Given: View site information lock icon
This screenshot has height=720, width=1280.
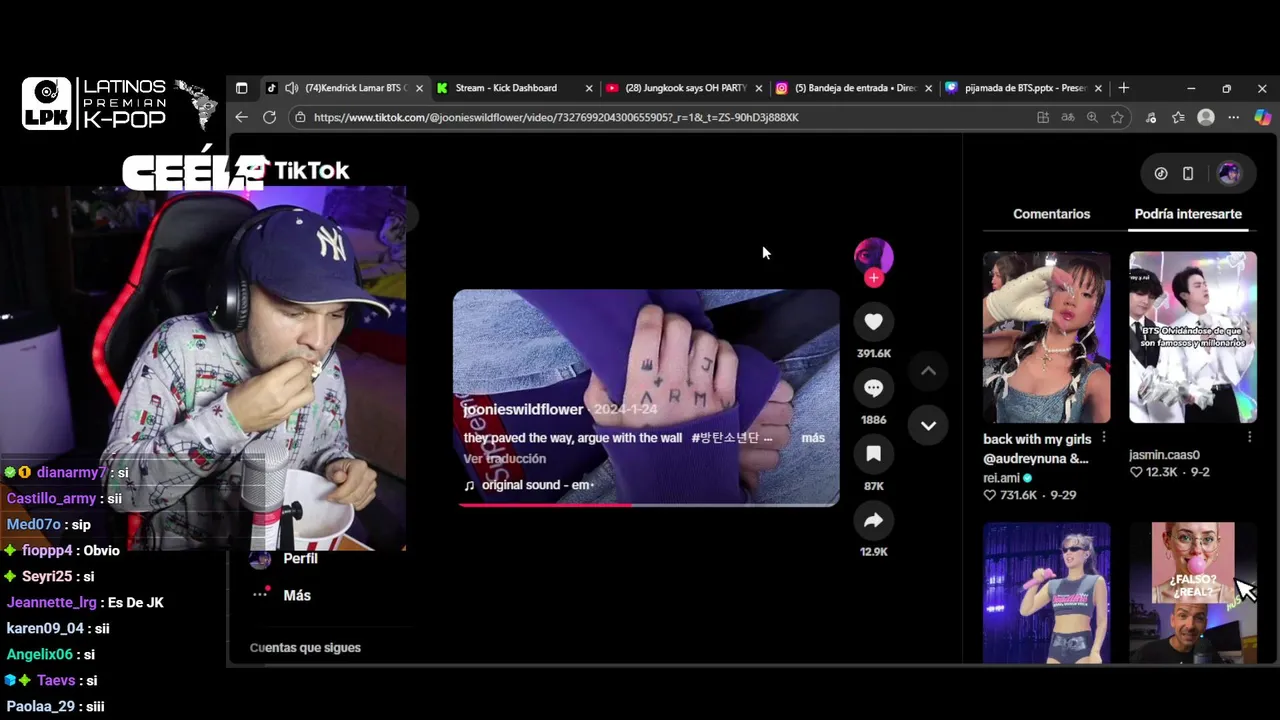Looking at the screenshot, I should 300,117.
